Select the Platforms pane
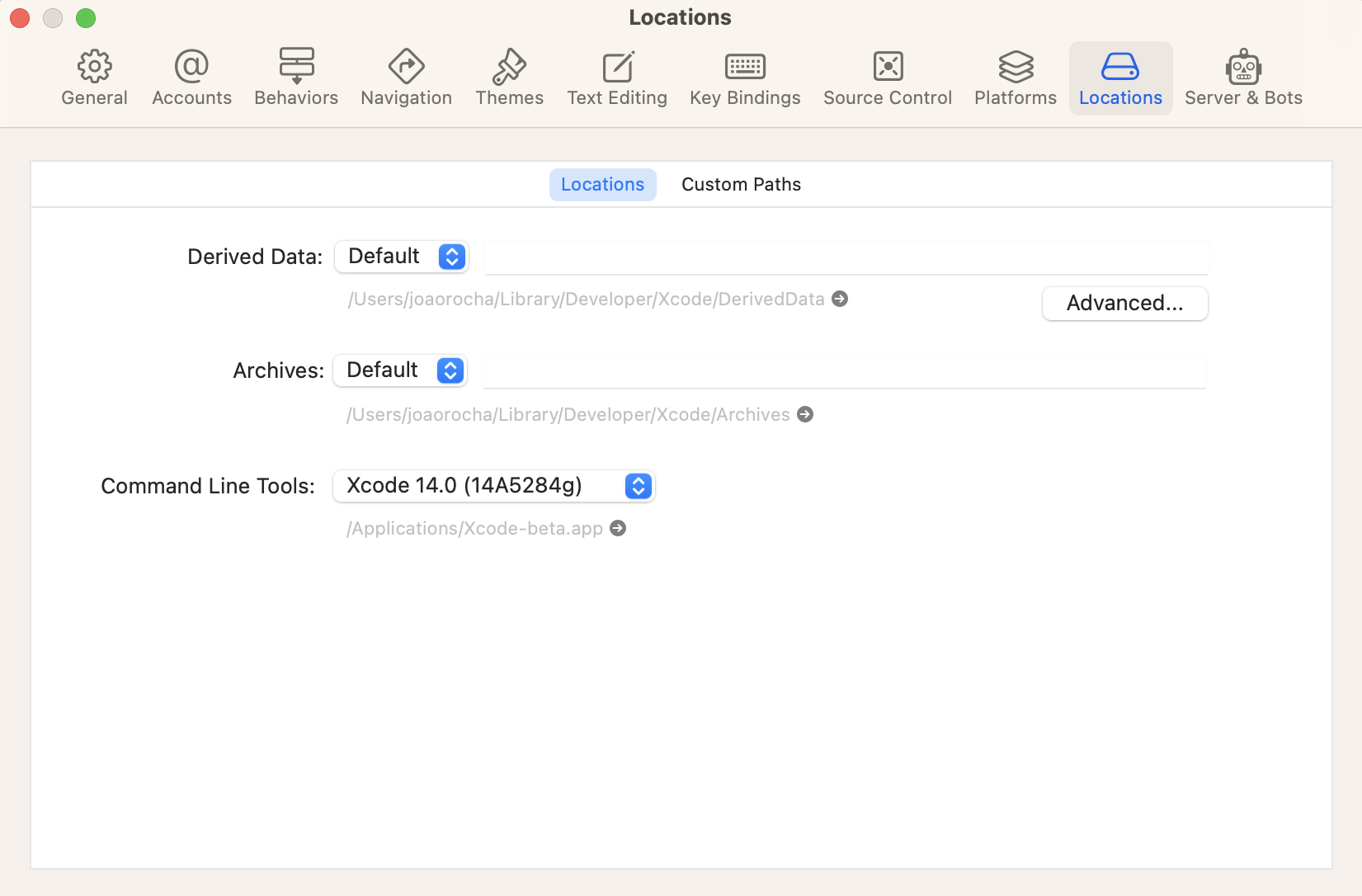Image resolution: width=1362 pixels, height=896 pixels. tap(1014, 77)
